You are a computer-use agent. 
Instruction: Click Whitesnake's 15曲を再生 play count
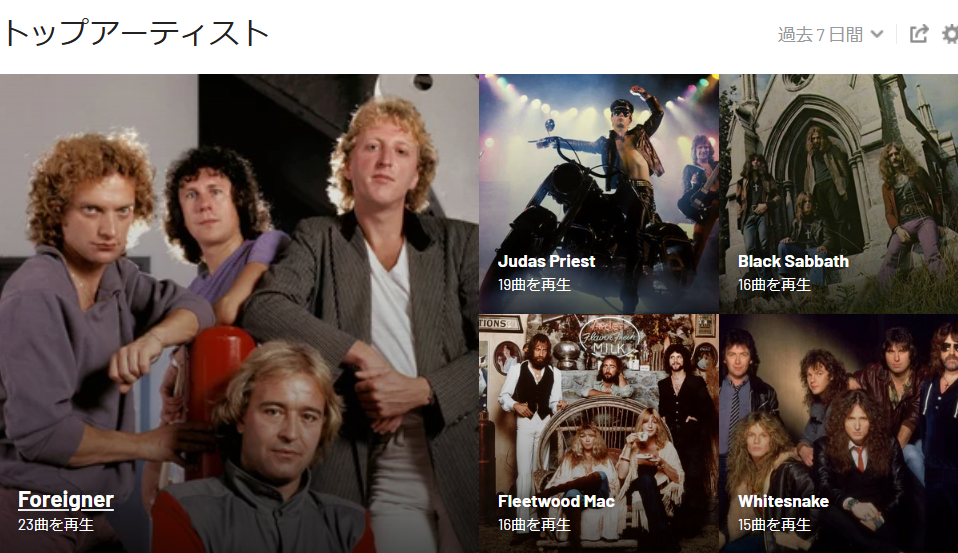774,525
